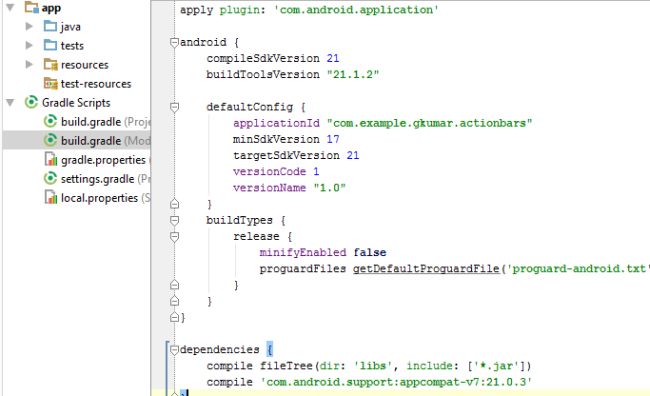Click the java folder icon
The width and height of the screenshot is (650, 396).
[50, 26]
